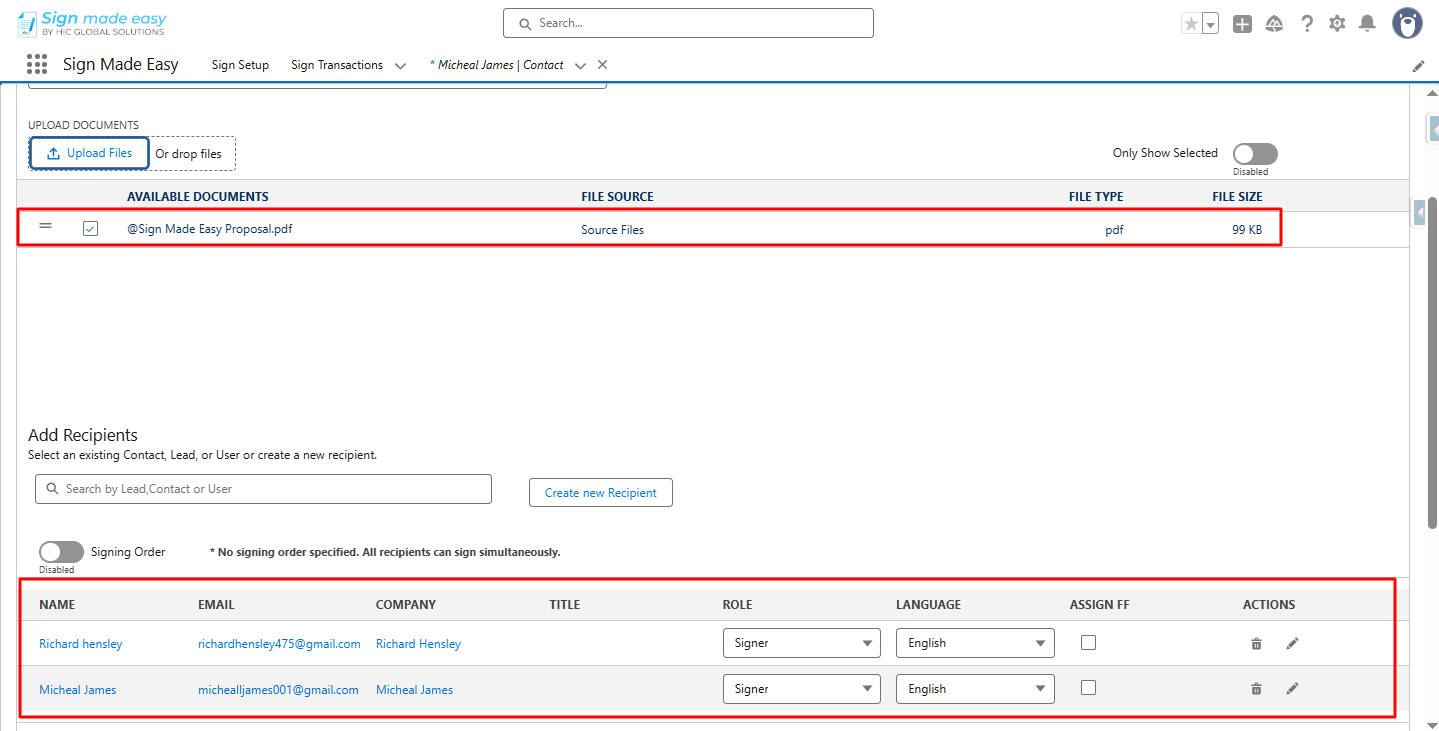Delete the Richard hensley recipient

[x=1256, y=644]
